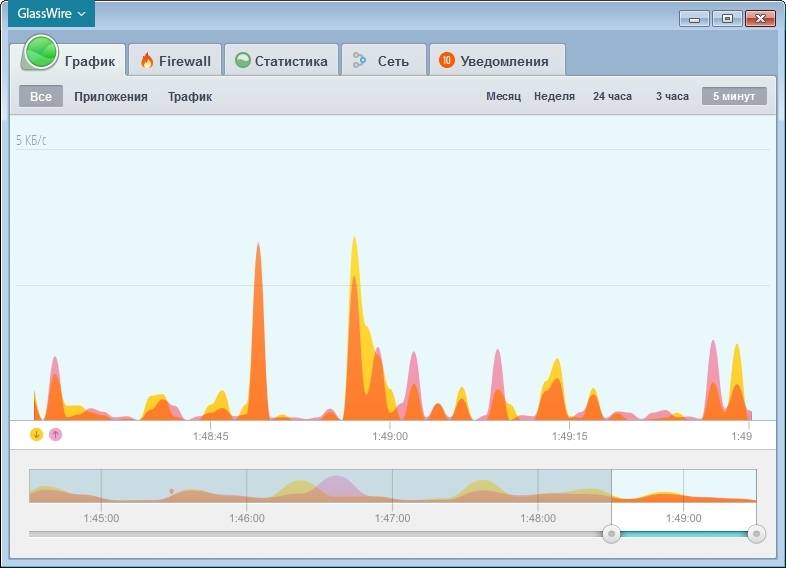Viewport: 786px width, 568px height.
Task: Click the orange notifications count badge
Action: (x=447, y=60)
